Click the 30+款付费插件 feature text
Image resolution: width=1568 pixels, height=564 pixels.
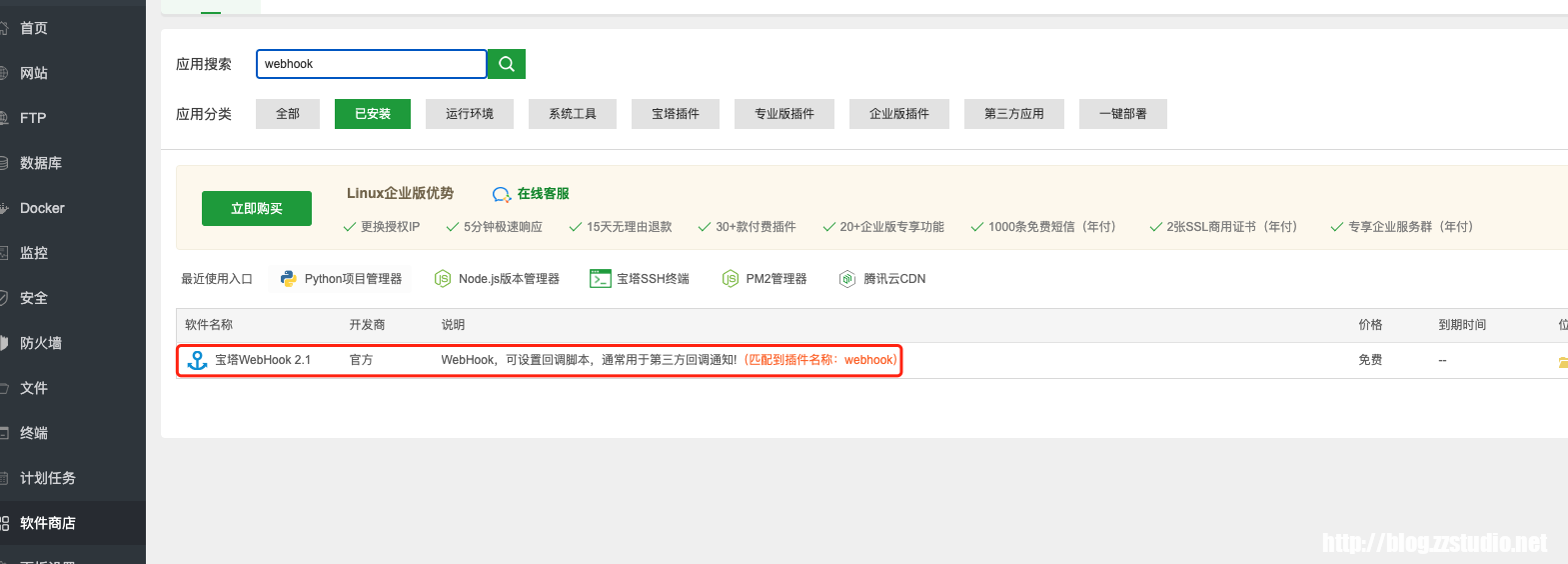point(756,227)
